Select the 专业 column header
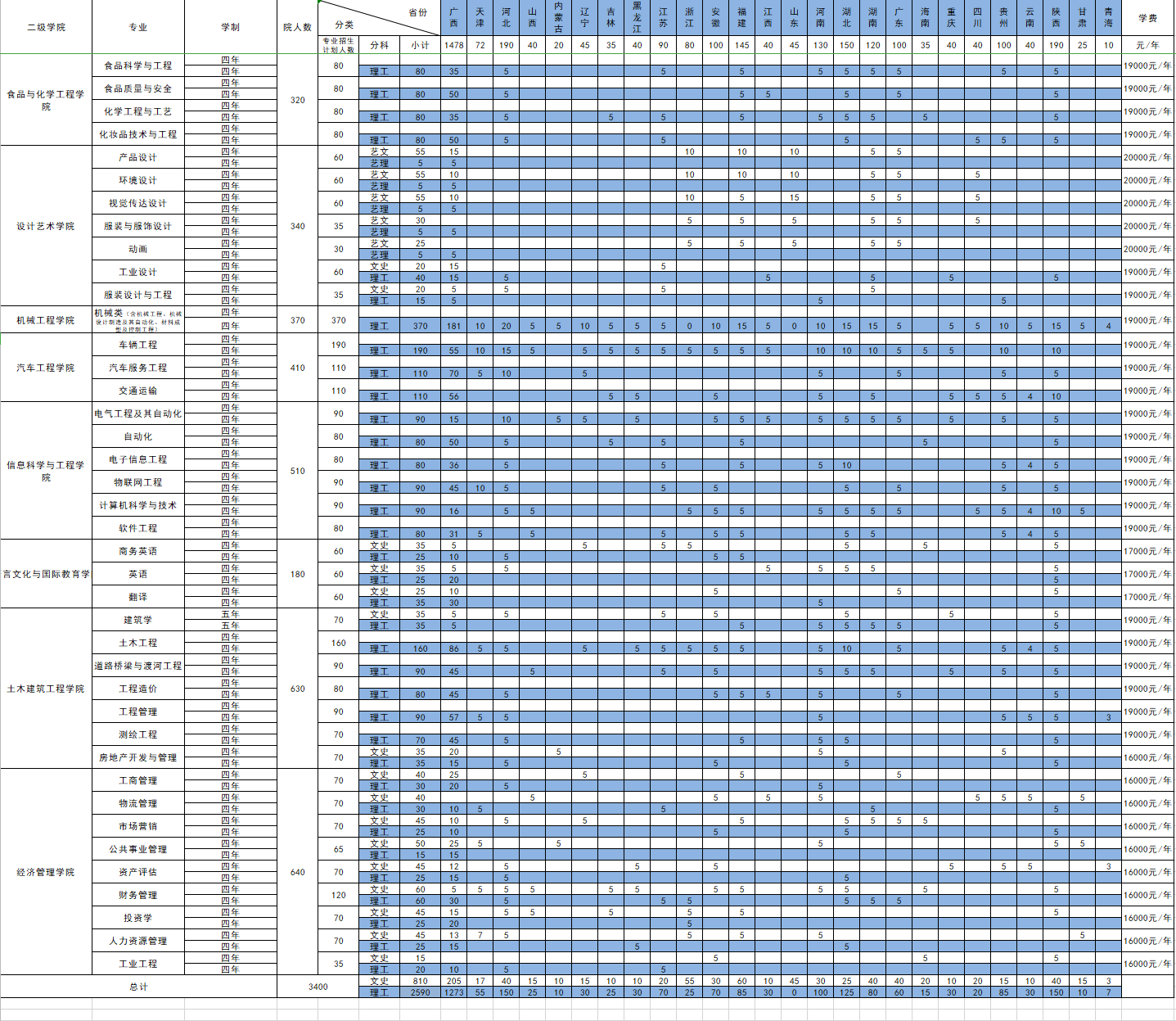 click(138, 27)
